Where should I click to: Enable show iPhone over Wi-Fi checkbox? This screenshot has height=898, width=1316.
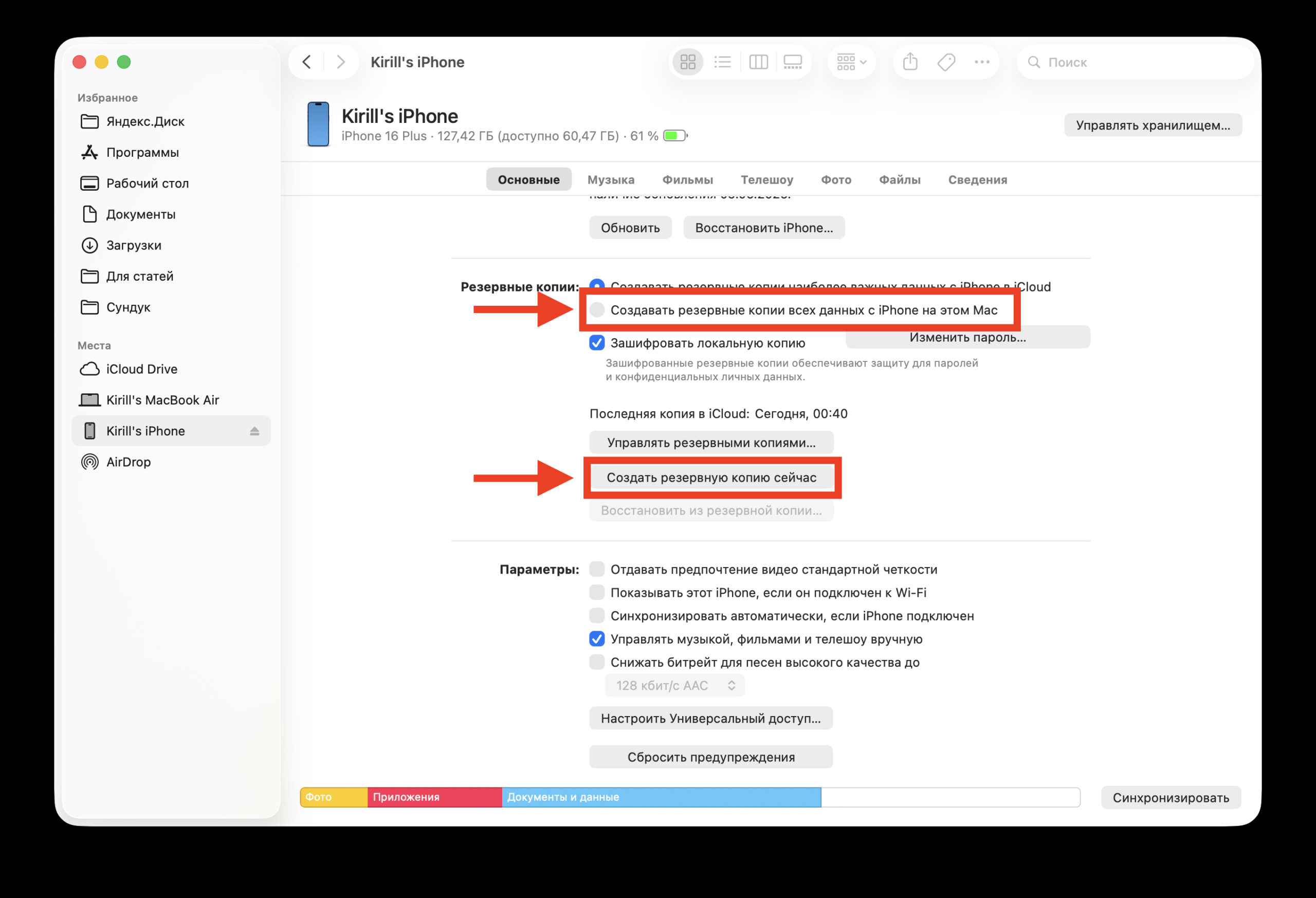[x=597, y=592]
